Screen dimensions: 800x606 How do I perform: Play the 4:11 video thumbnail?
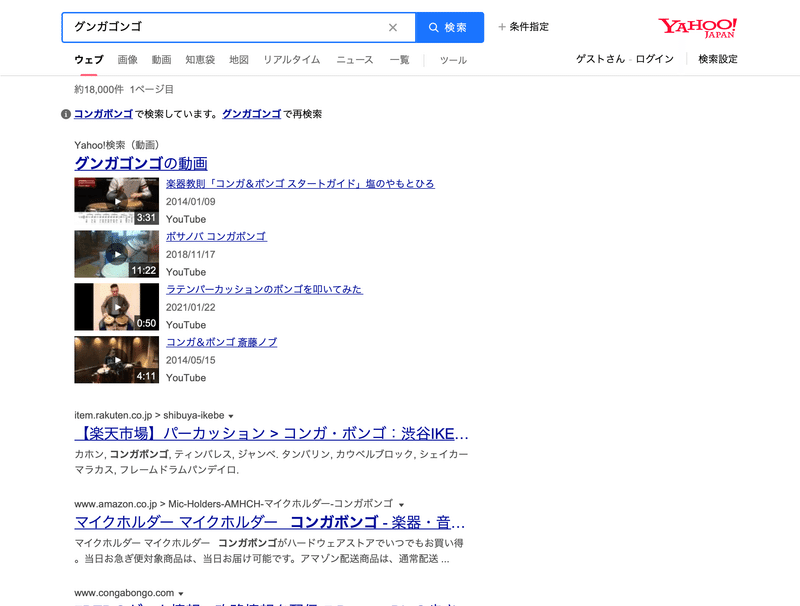116,360
